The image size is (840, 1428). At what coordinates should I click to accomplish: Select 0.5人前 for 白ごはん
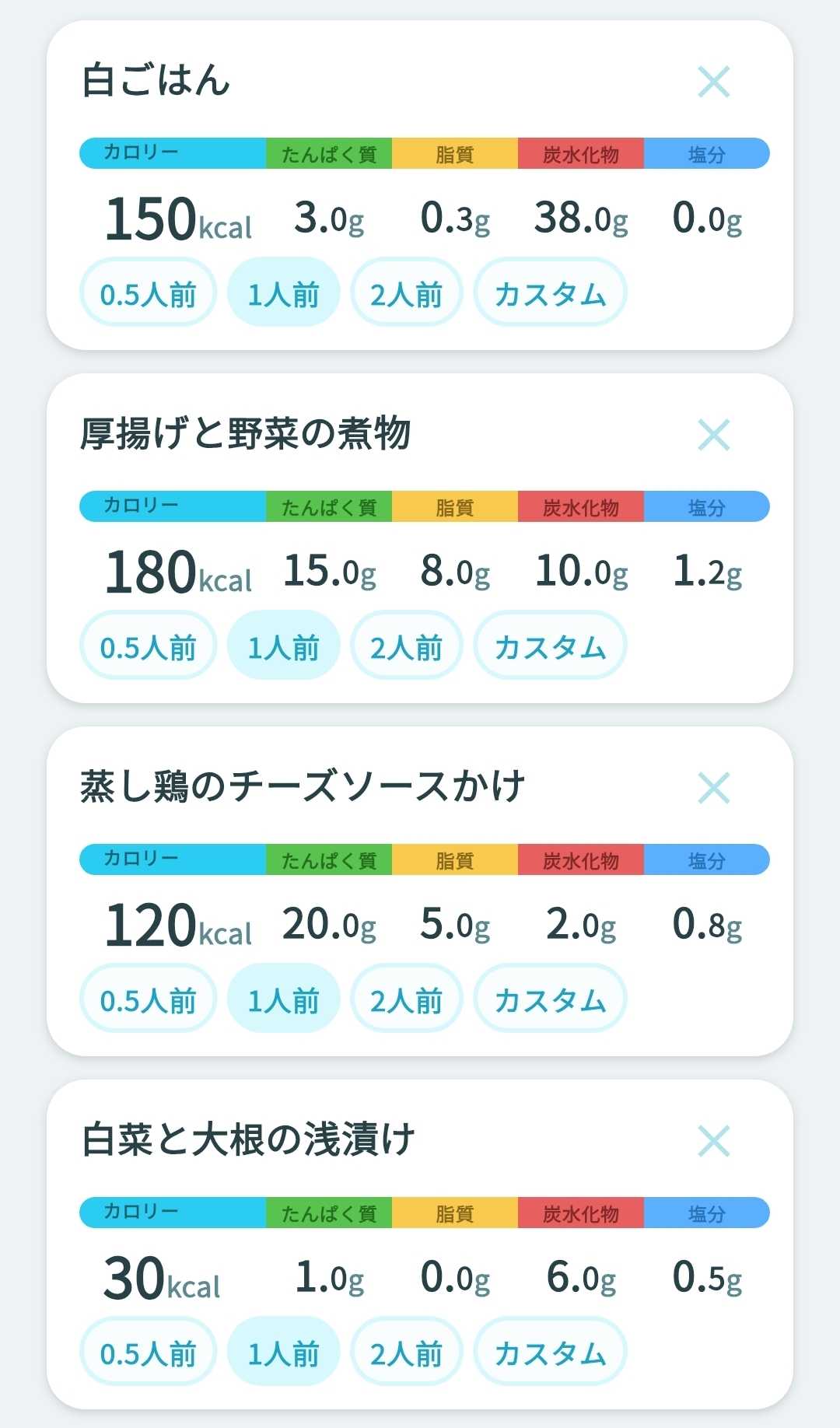[148, 292]
